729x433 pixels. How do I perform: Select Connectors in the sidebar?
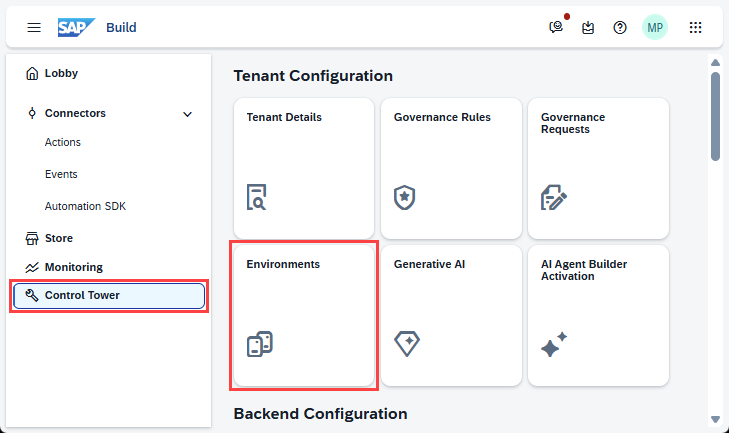[x=75, y=113]
